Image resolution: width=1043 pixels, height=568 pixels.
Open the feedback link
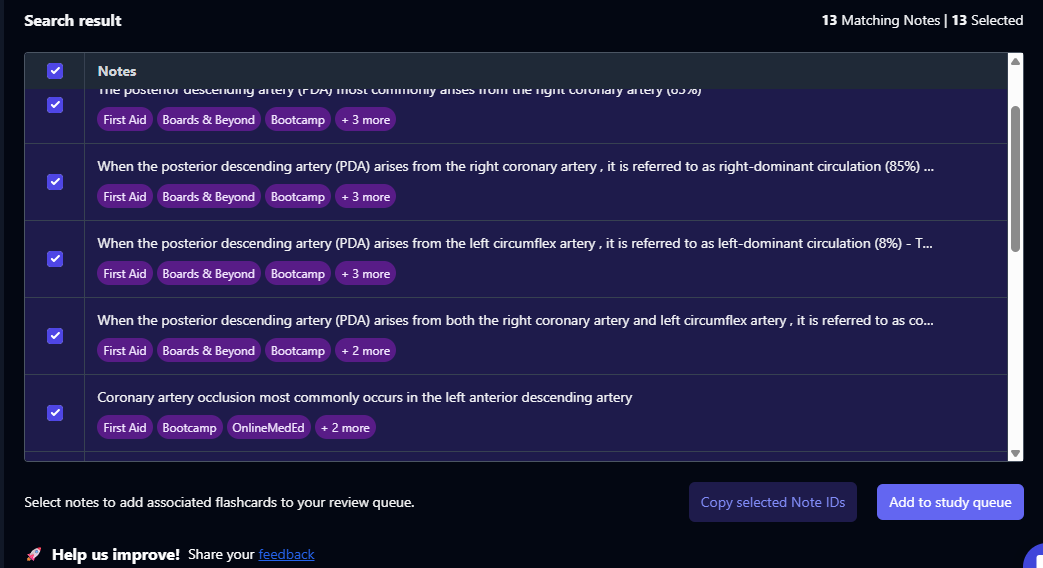click(x=286, y=554)
